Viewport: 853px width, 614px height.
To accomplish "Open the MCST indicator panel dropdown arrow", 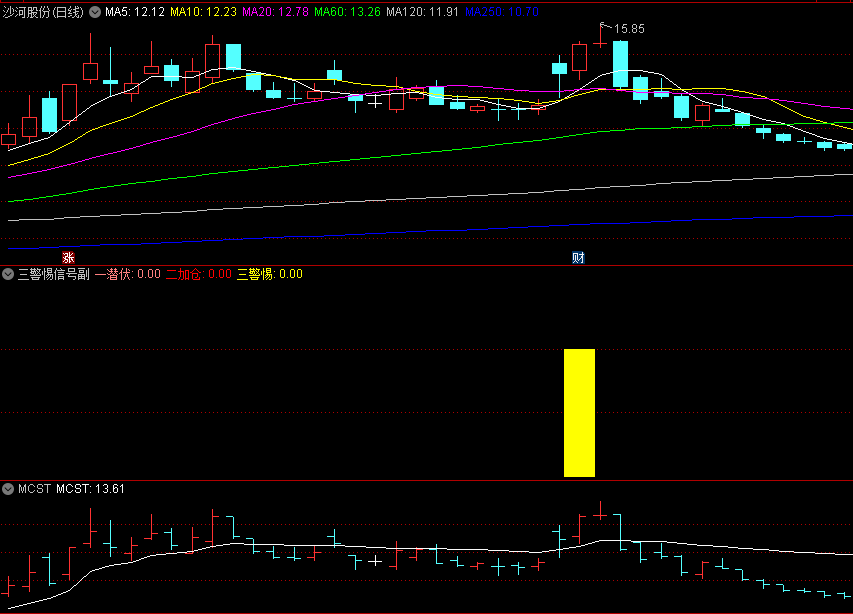I will click(8, 489).
